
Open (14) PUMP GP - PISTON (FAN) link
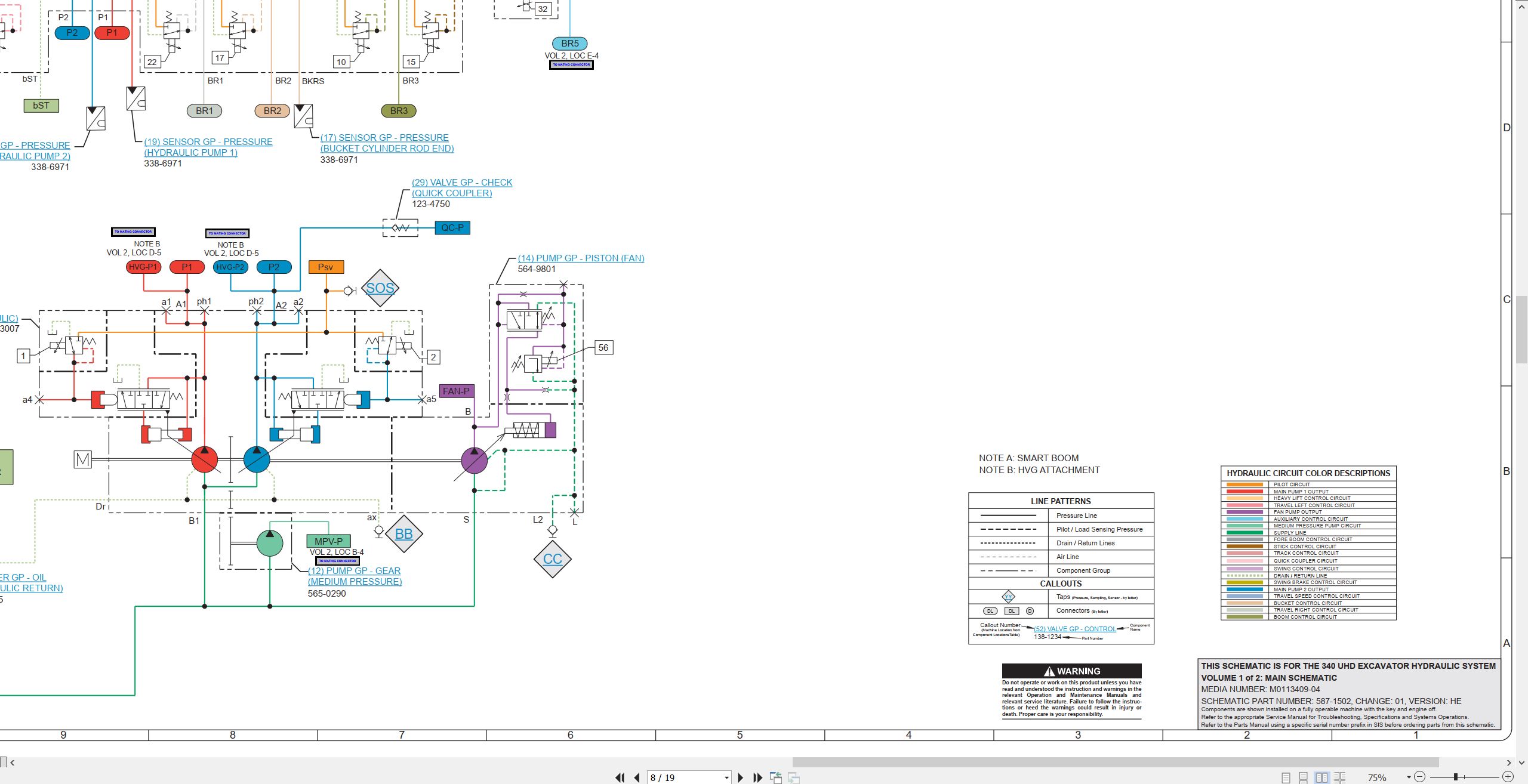pos(581,258)
